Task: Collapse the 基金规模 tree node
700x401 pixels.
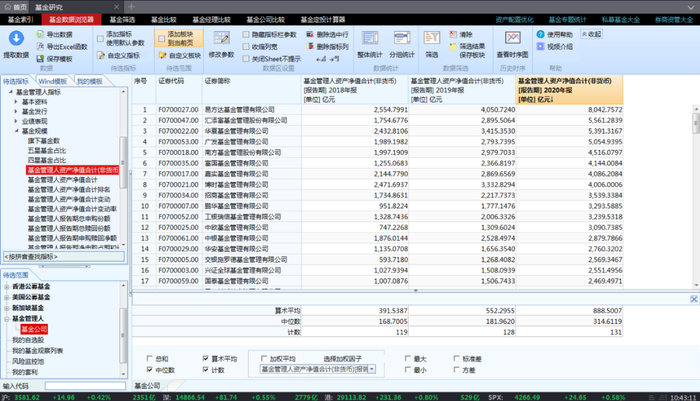Action: coord(17,130)
